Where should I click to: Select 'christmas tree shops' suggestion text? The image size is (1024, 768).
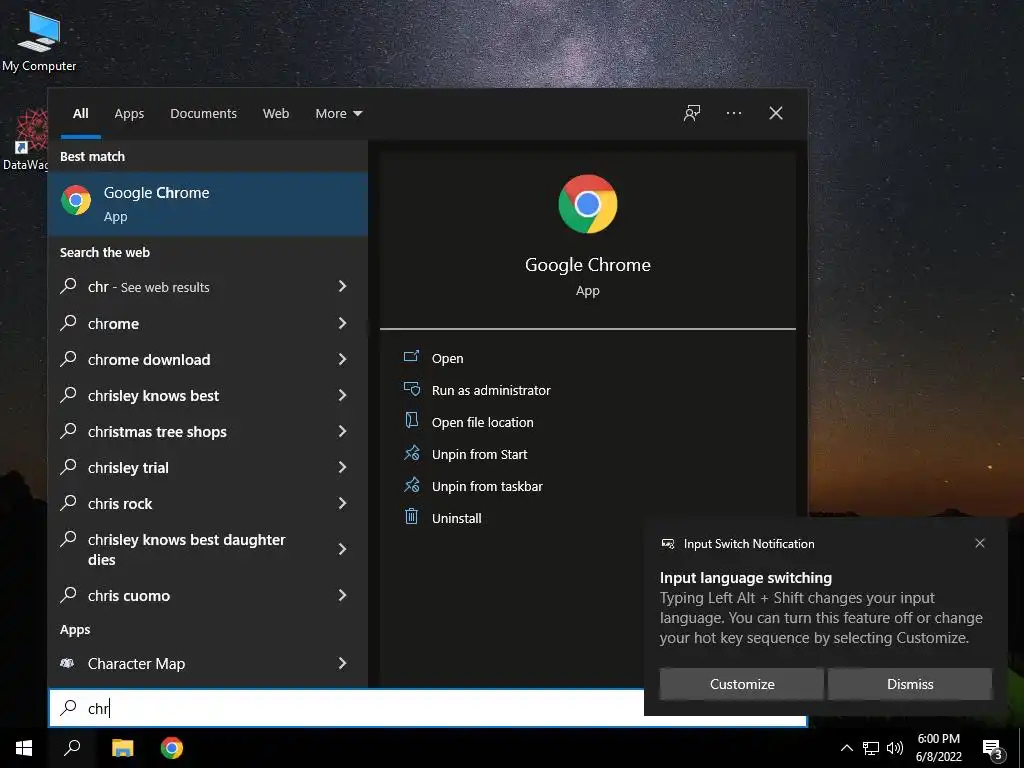[x=157, y=432]
